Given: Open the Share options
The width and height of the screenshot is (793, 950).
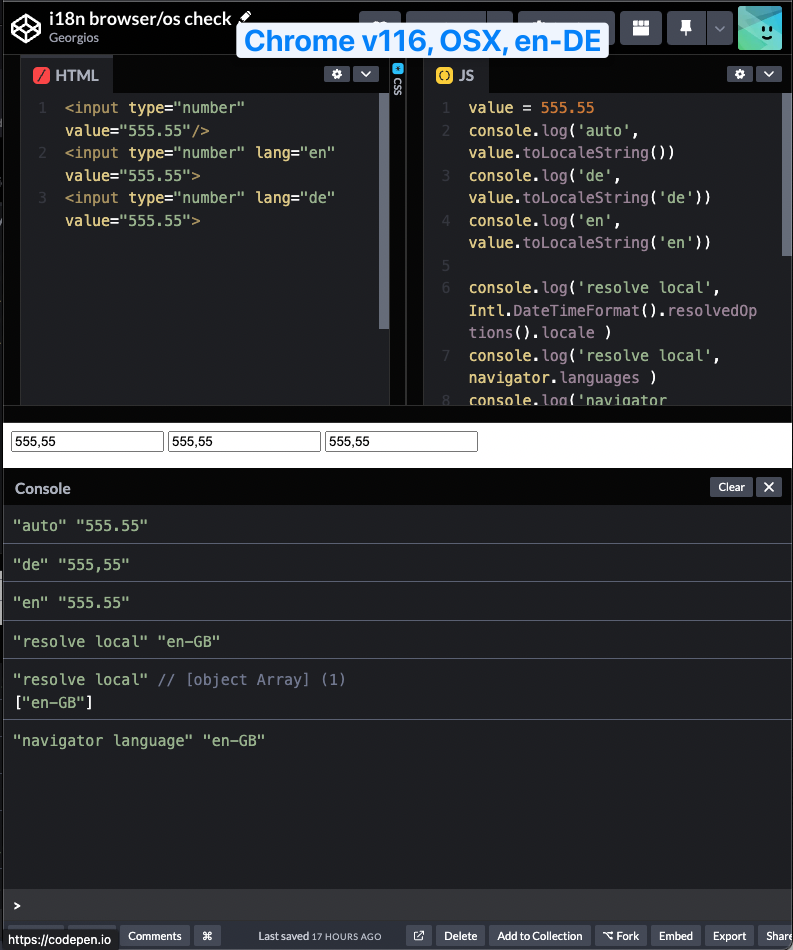Looking at the screenshot, I should tap(776, 936).
